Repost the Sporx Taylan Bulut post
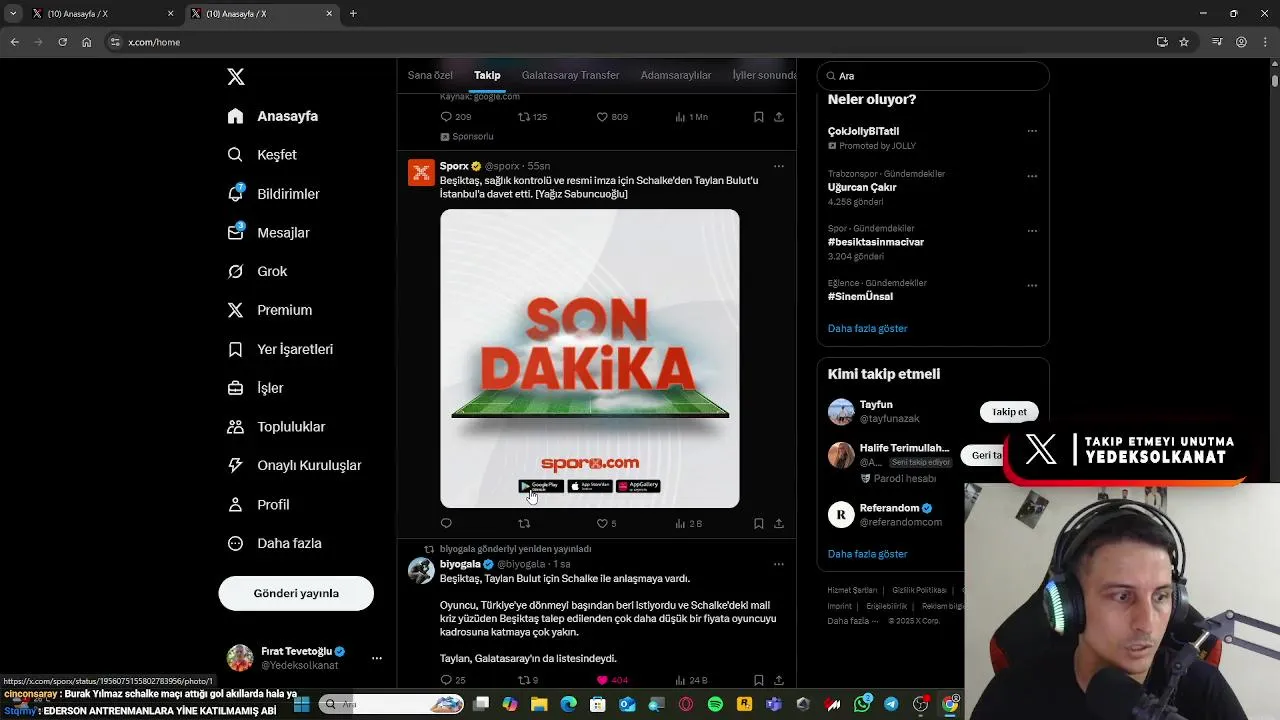The height and width of the screenshot is (720, 1280). click(x=524, y=523)
